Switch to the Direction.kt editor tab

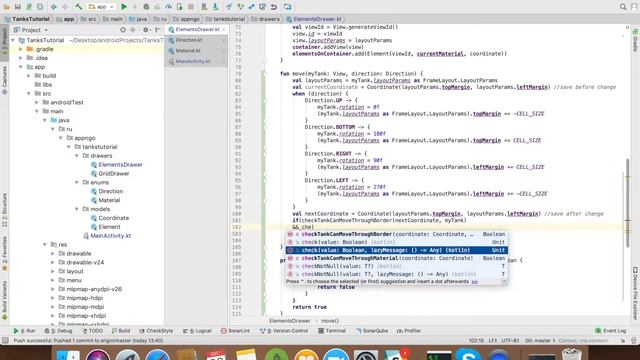coord(189,40)
